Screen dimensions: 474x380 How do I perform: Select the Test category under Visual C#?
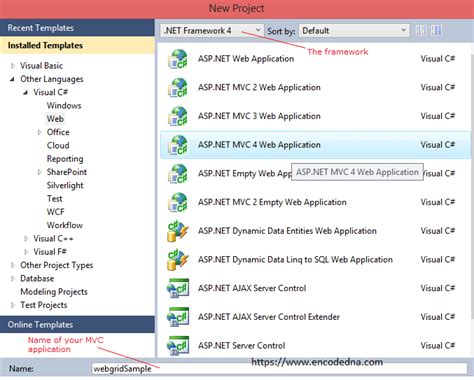[x=54, y=199]
